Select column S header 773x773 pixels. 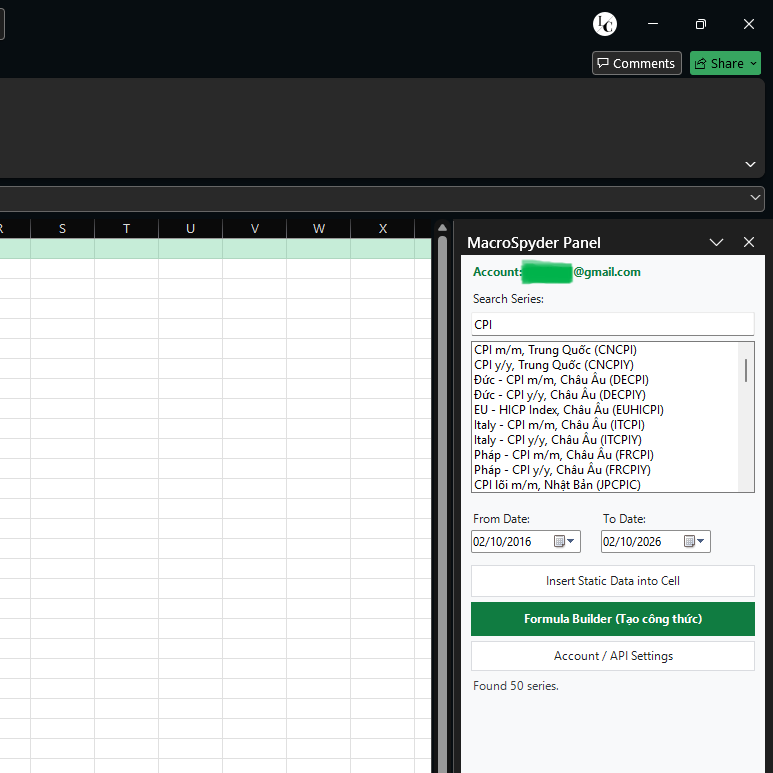[x=62, y=229]
